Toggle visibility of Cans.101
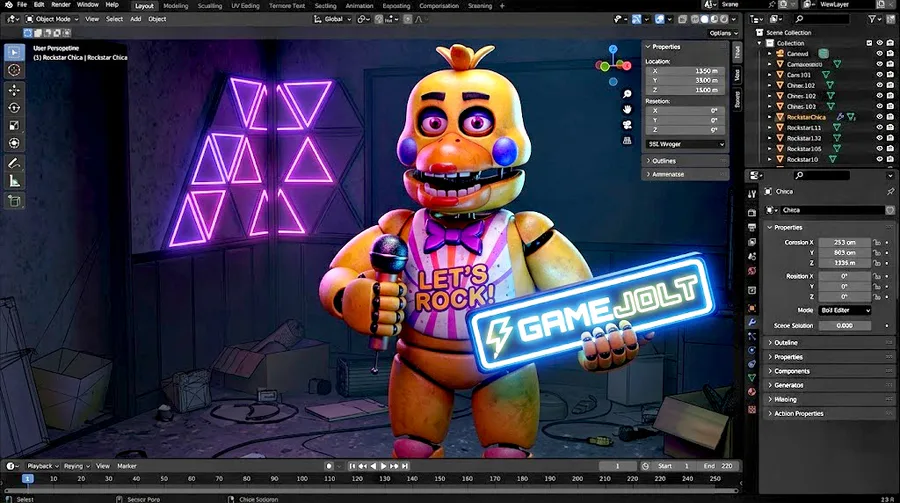The width and height of the screenshot is (900, 503). pos(879,75)
